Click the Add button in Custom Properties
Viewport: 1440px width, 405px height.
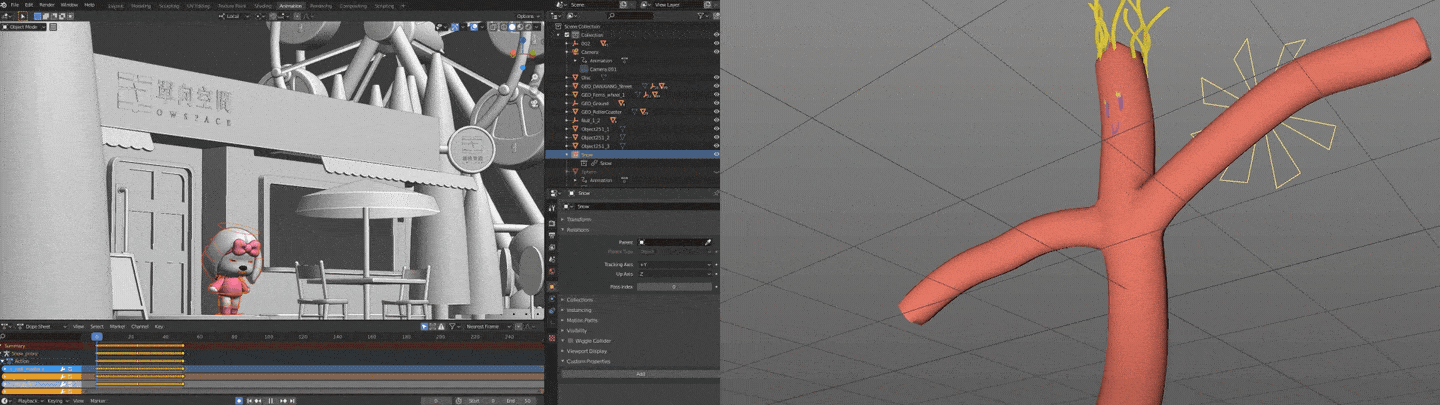[640, 374]
